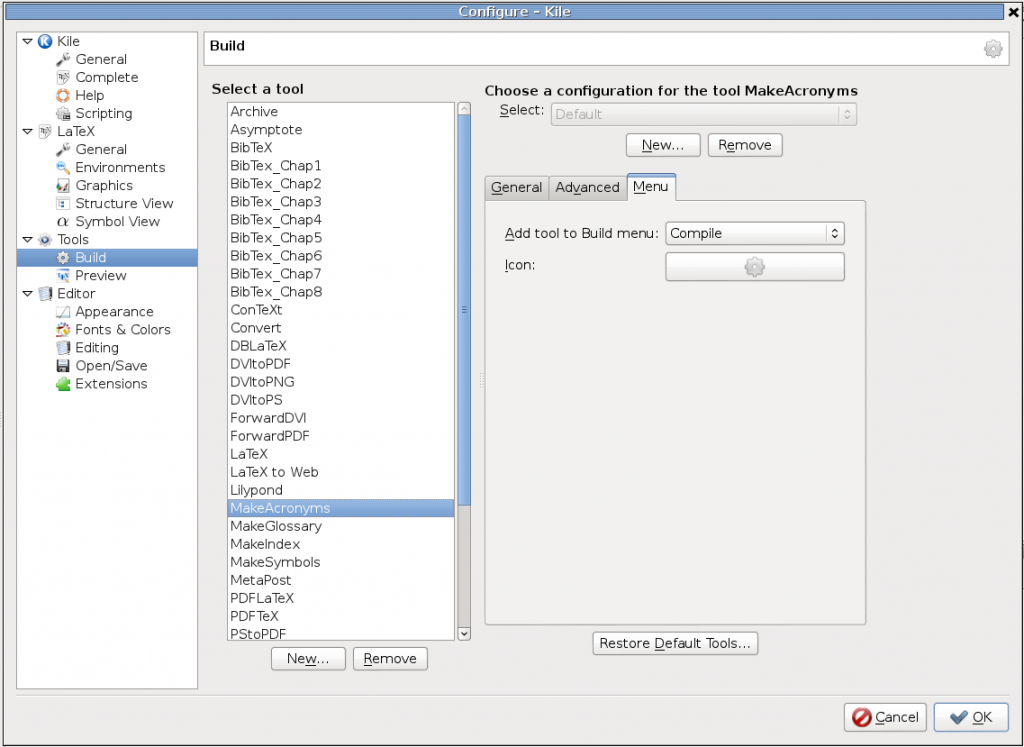This screenshot has height=747, width=1024.
Task: Choose a tool icon via Icon button
Action: 754,266
